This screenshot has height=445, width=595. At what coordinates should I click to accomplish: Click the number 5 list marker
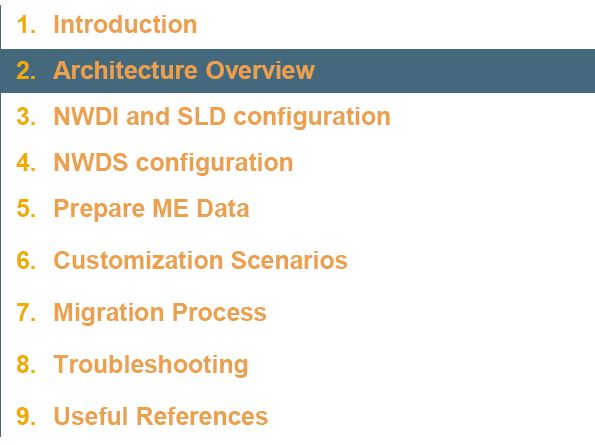point(26,209)
